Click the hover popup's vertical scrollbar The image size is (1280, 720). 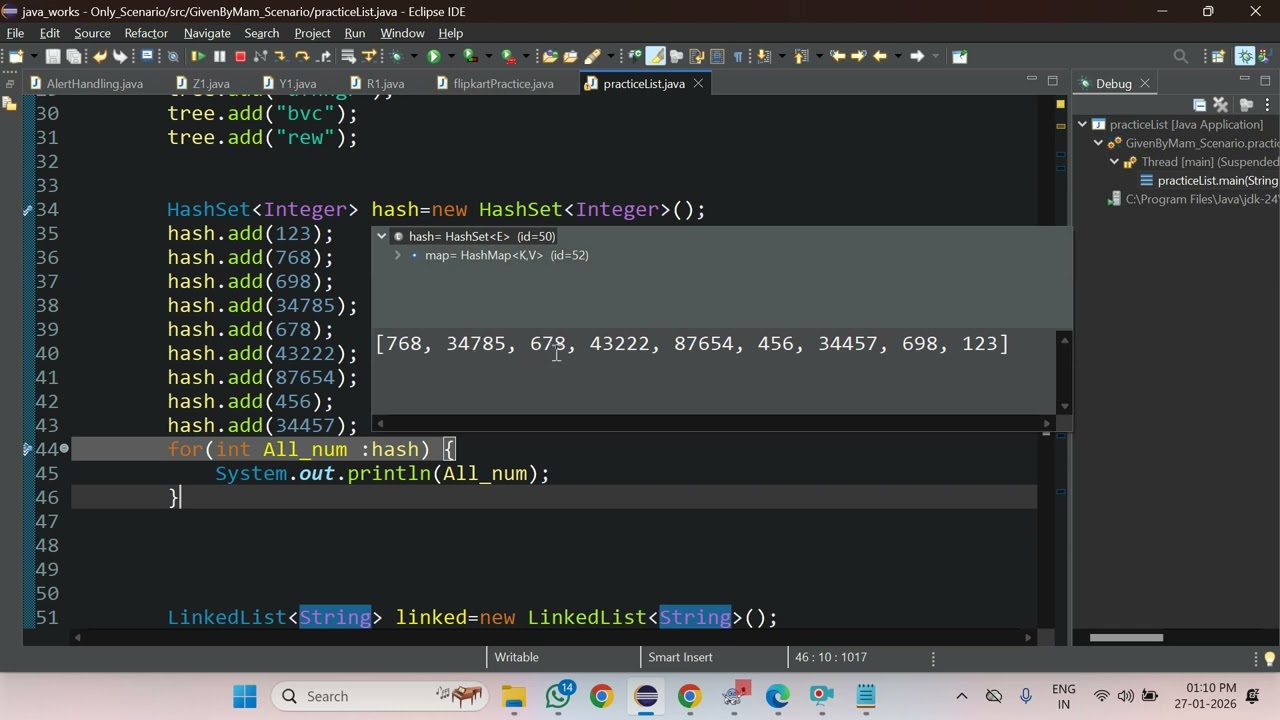pyautogui.click(x=1065, y=374)
